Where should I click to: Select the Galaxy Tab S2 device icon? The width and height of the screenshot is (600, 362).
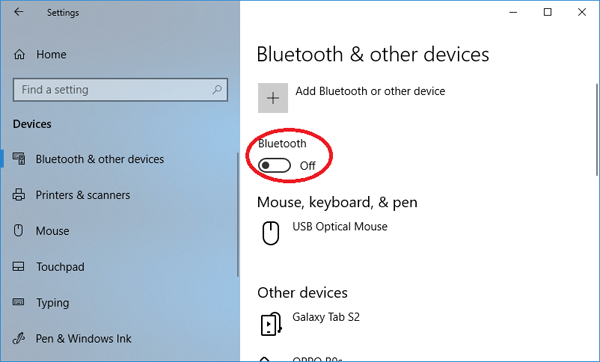point(271,324)
